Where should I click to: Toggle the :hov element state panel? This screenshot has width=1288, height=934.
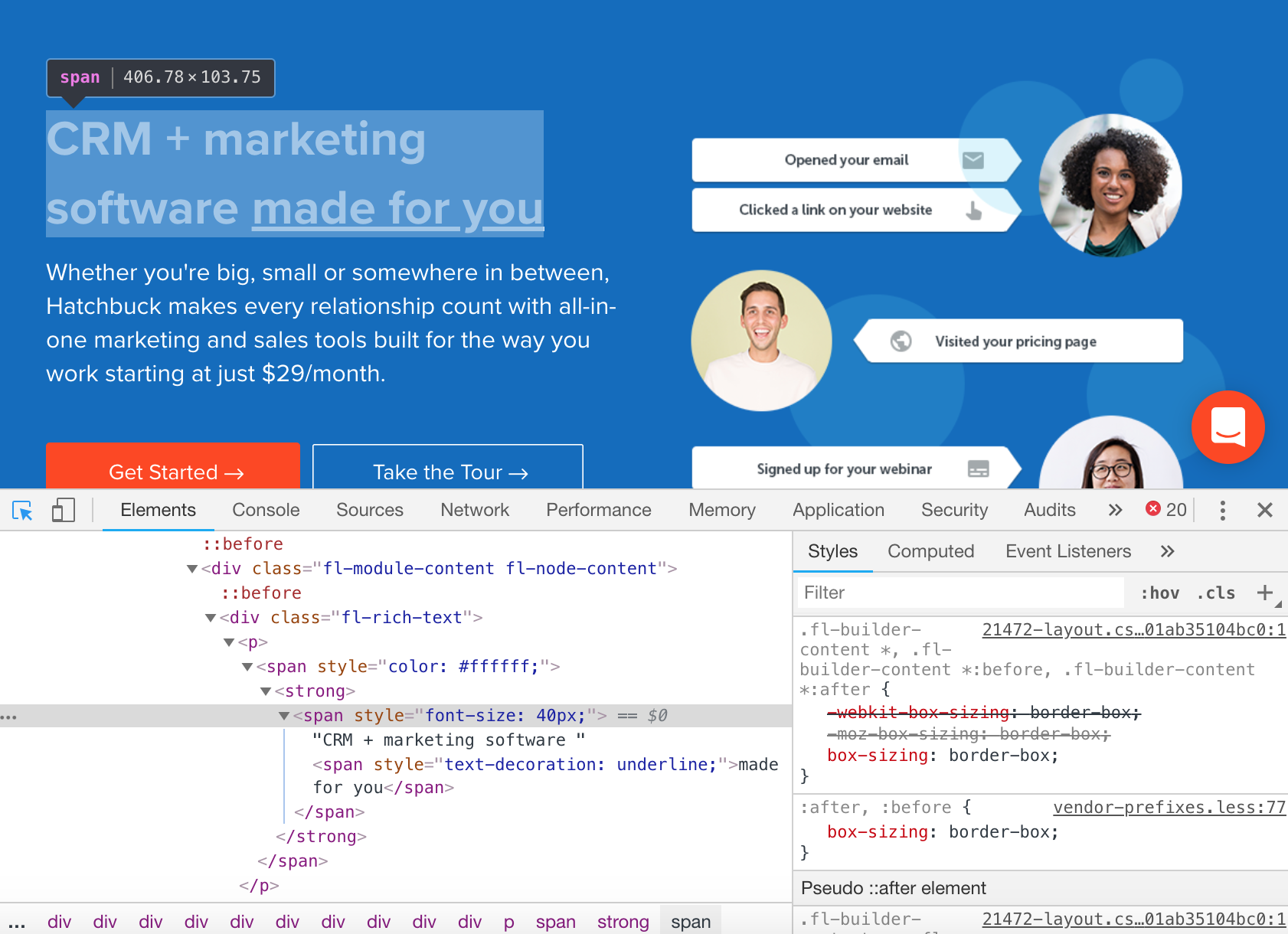click(1159, 593)
